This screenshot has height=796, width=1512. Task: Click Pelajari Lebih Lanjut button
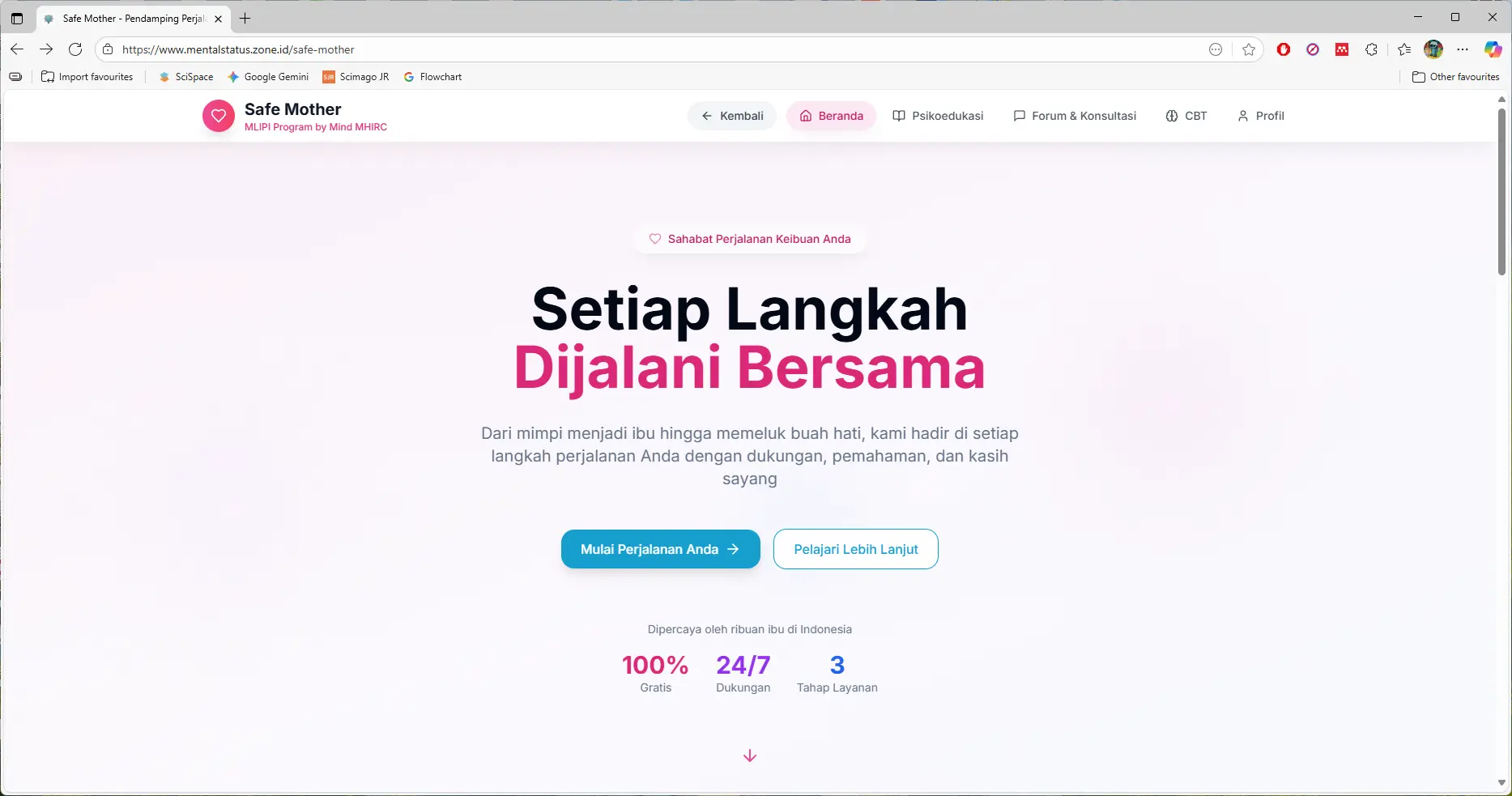tap(856, 549)
